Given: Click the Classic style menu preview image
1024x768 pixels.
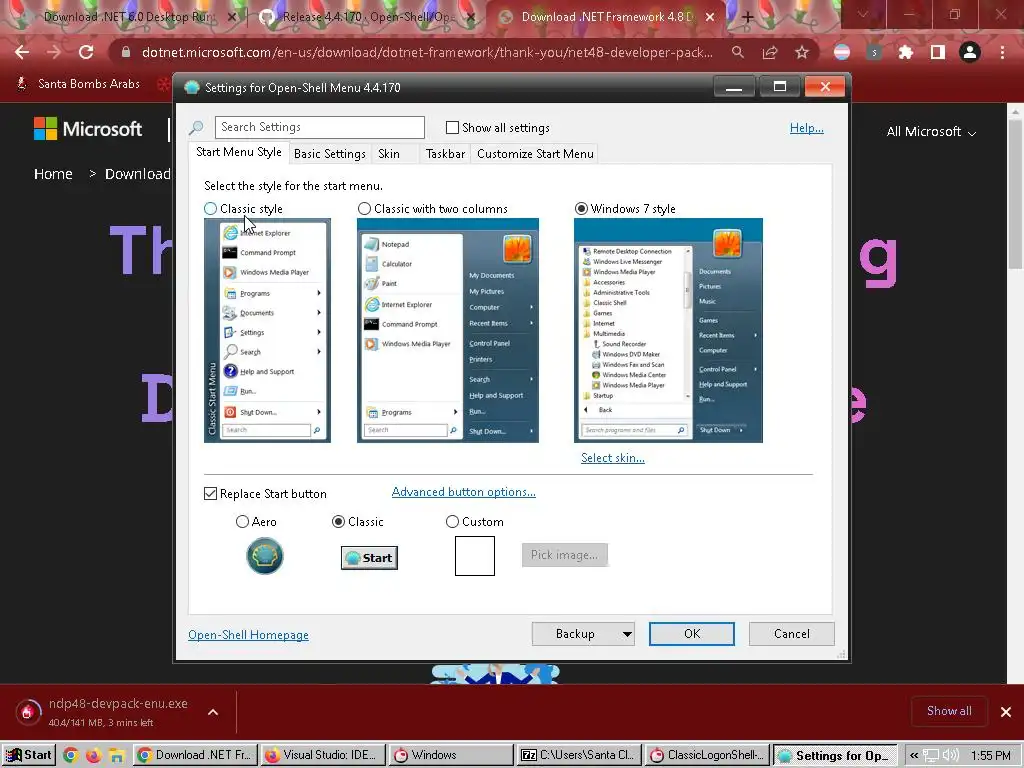Looking at the screenshot, I should [267, 330].
